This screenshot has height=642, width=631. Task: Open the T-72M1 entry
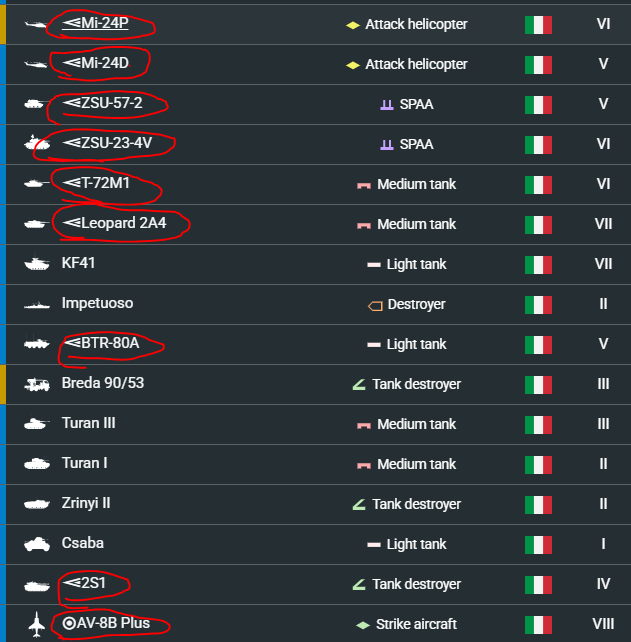96,183
